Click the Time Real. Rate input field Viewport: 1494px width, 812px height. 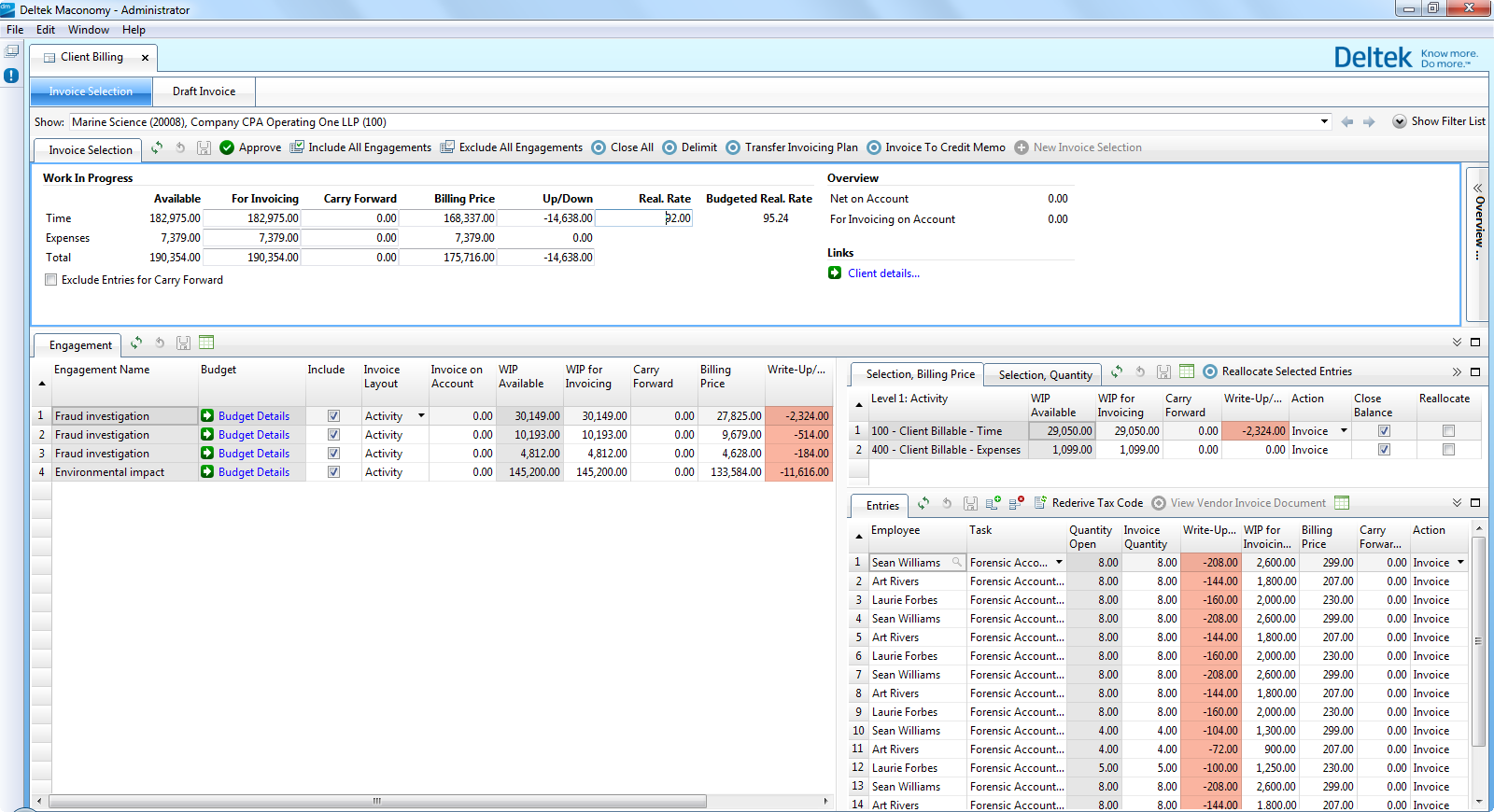pyautogui.click(x=644, y=218)
